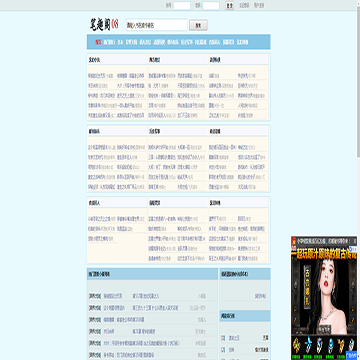Open the woman portrait game advertisement
The width and height of the screenshot is (360, 360).
click(324, 293)
